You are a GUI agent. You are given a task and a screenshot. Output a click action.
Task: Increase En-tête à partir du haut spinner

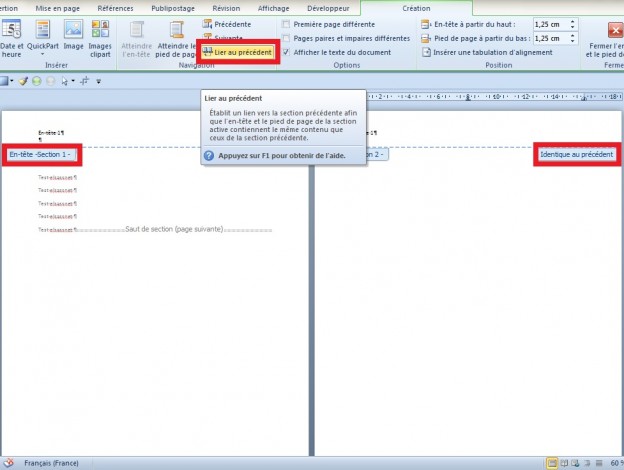[573, 21]
